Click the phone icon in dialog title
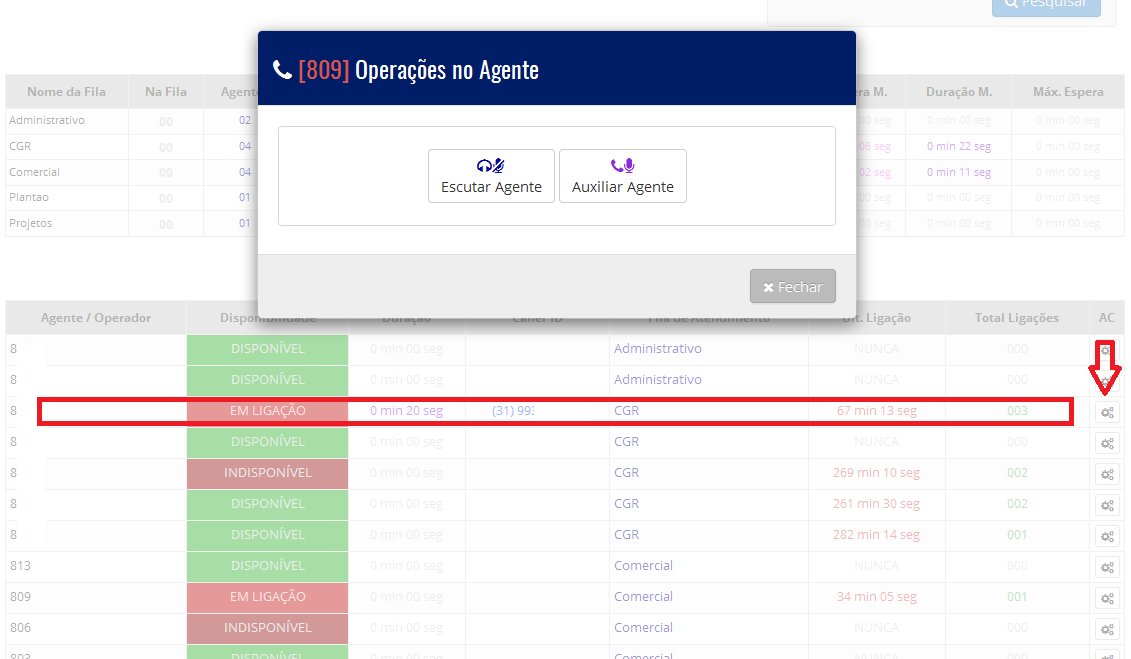This screenshot has width=1131, height=659. (282, 70)
